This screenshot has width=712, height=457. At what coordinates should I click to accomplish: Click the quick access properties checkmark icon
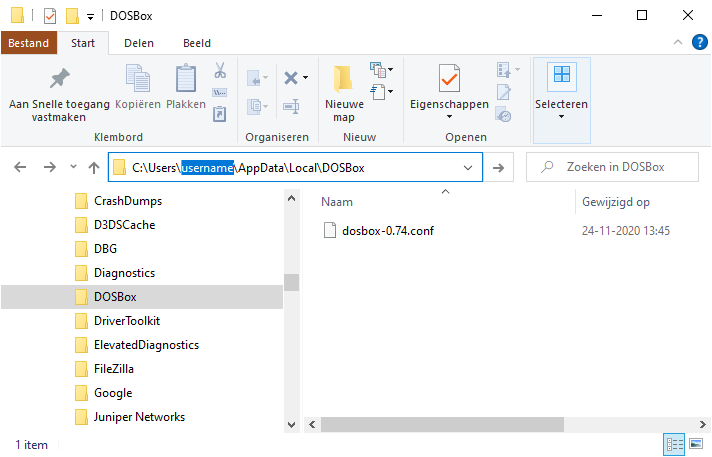[49, 16]
